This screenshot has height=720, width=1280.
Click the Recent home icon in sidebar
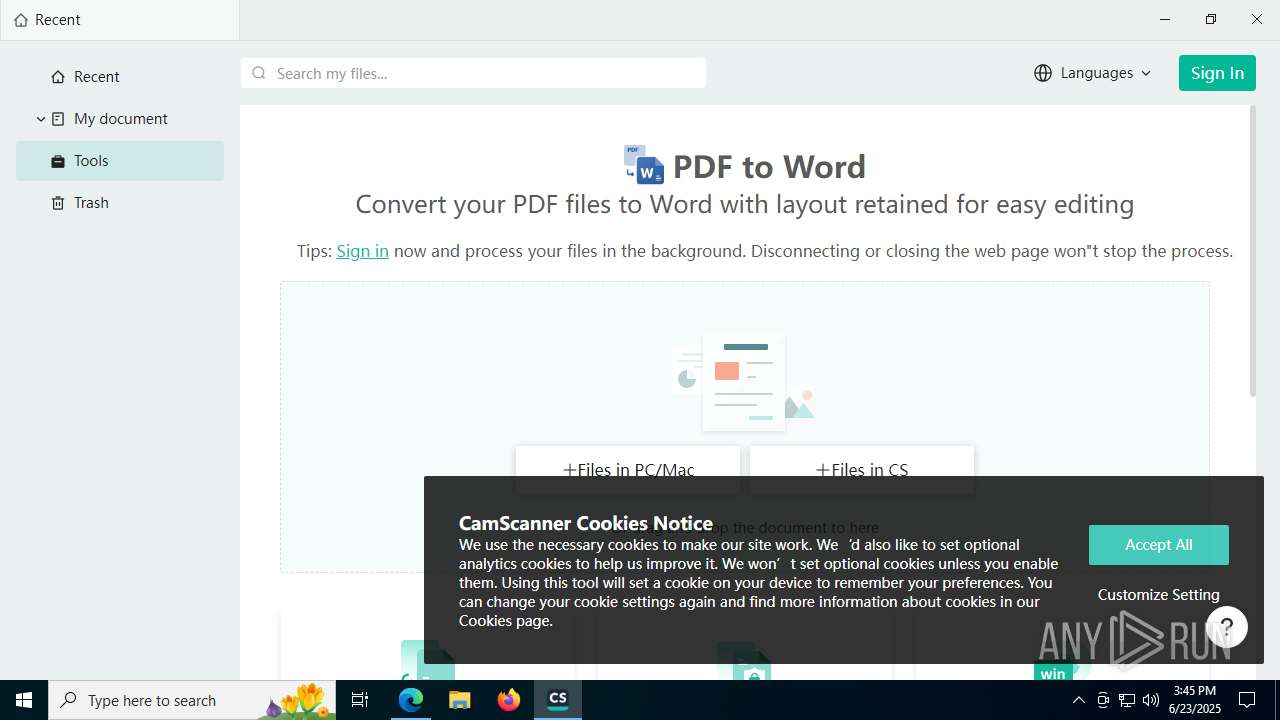[57, 77]
